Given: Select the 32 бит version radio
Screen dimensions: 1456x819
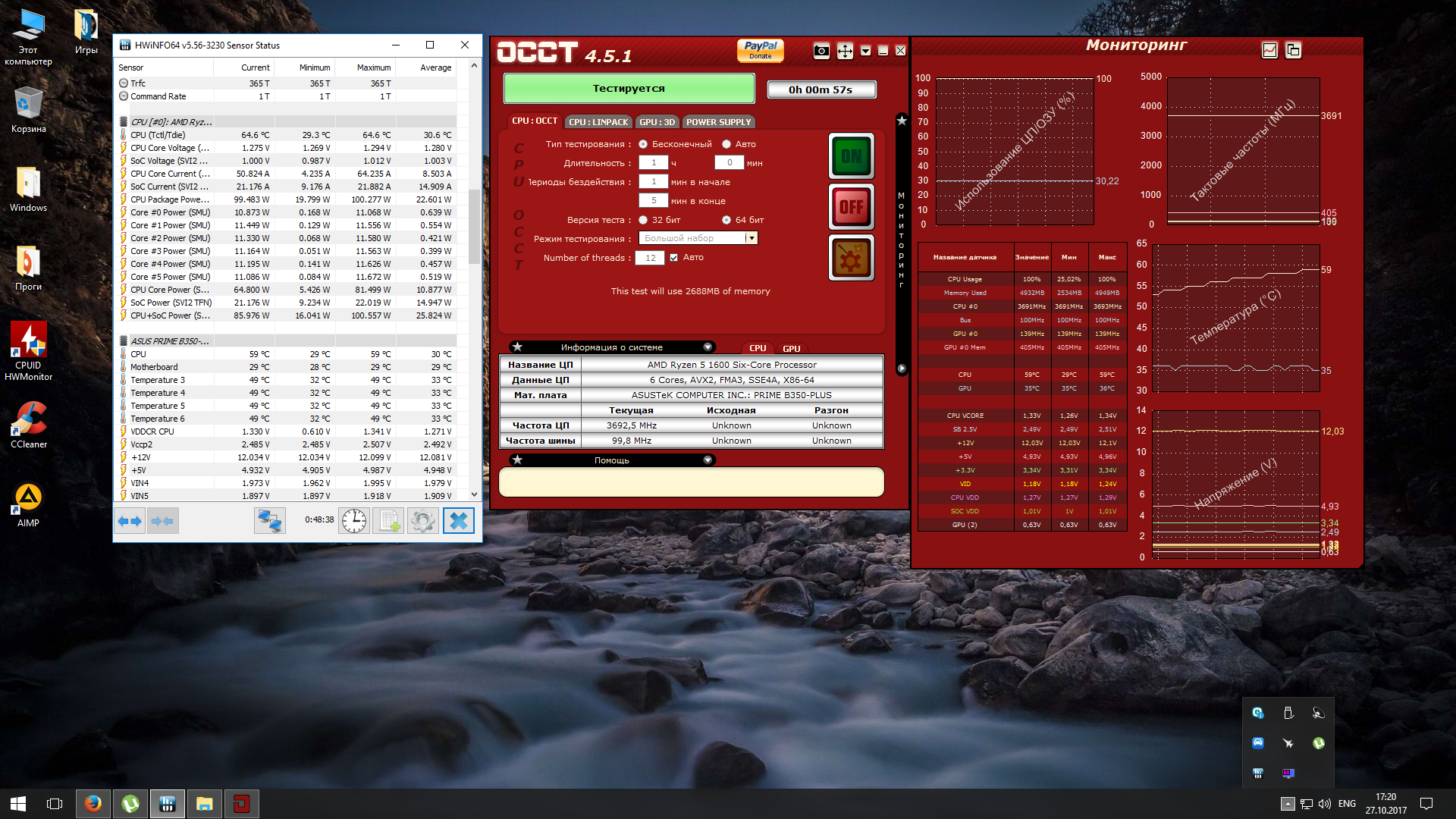Looking at the screenshot, I should 643,220.
